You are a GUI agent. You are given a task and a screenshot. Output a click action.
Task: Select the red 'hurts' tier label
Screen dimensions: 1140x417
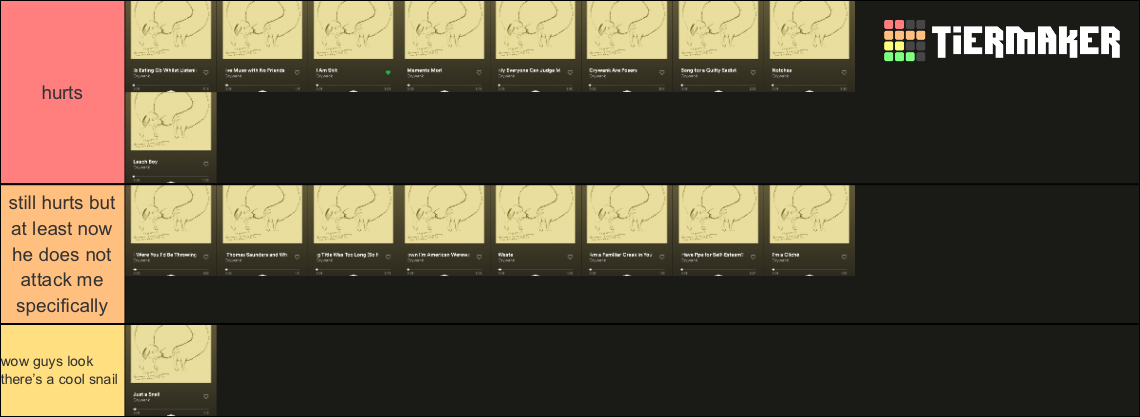pos(63,92)
